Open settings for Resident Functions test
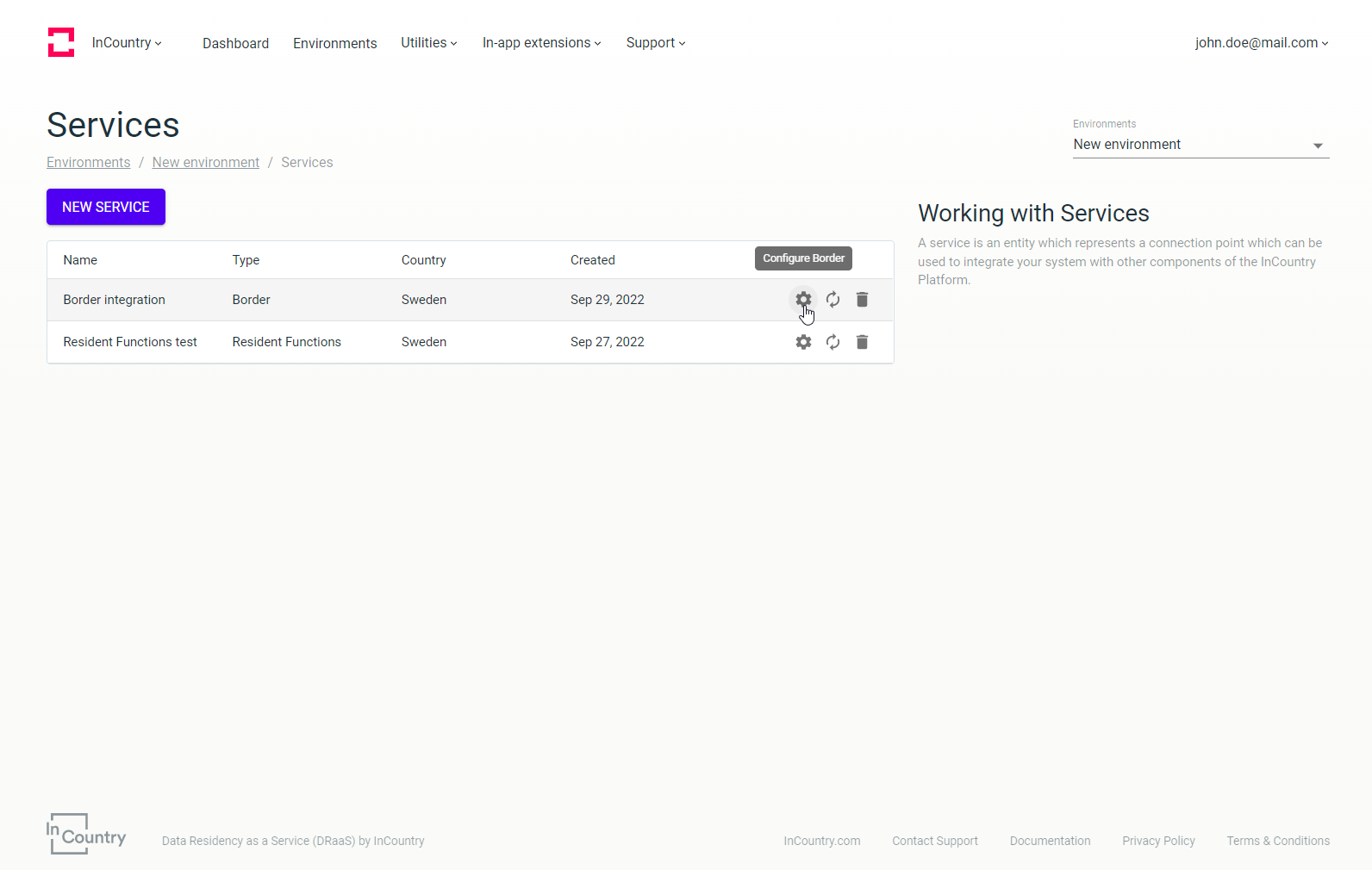 pyautogui.click(x=803, y=342)
